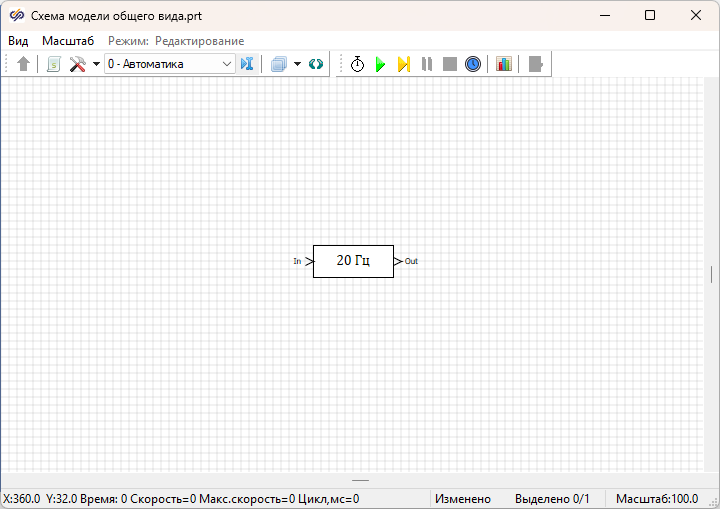This screenshot has width=720, height=509.
Task: Click the blue clock icon
Action: click(473, 64)
